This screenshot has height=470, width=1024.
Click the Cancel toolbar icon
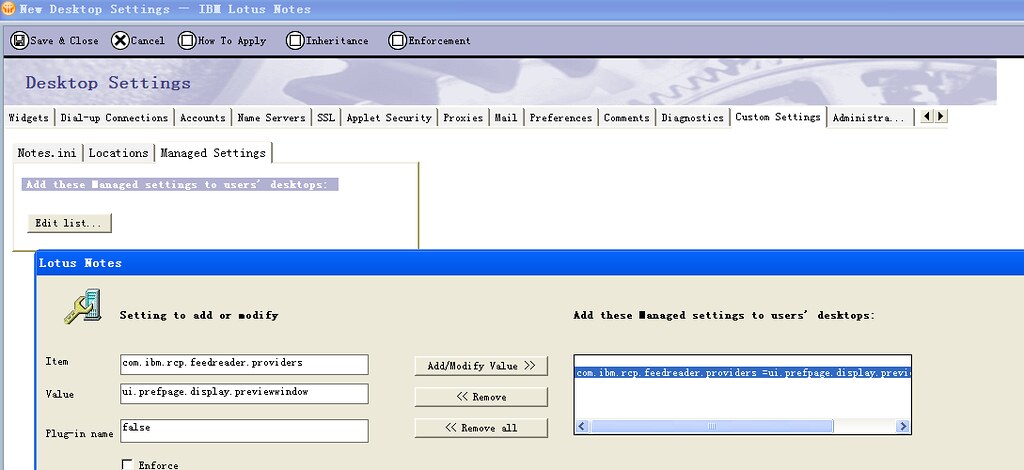tap(120, 41)
